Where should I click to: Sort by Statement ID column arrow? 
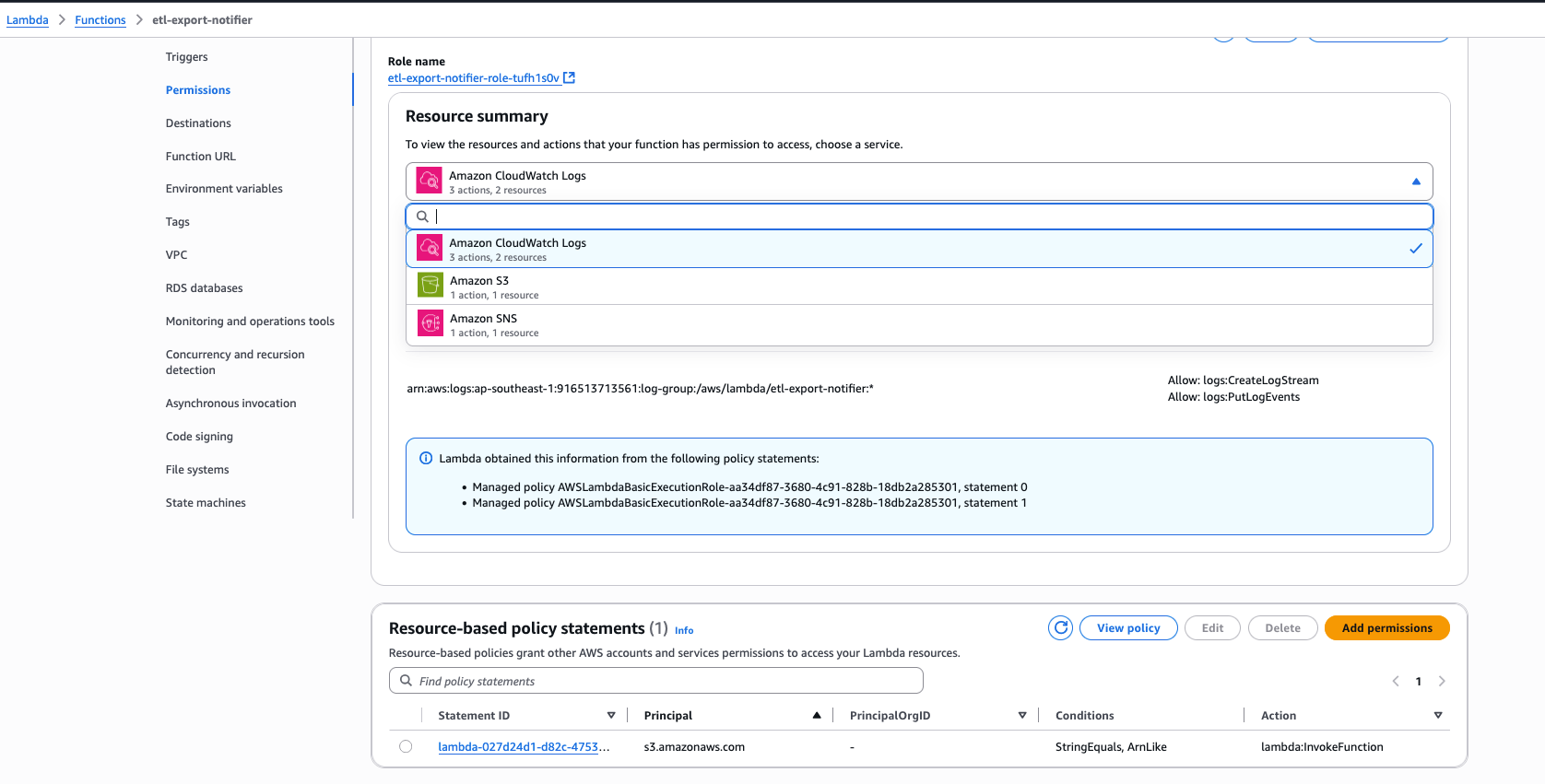click(x=611, y=716)
